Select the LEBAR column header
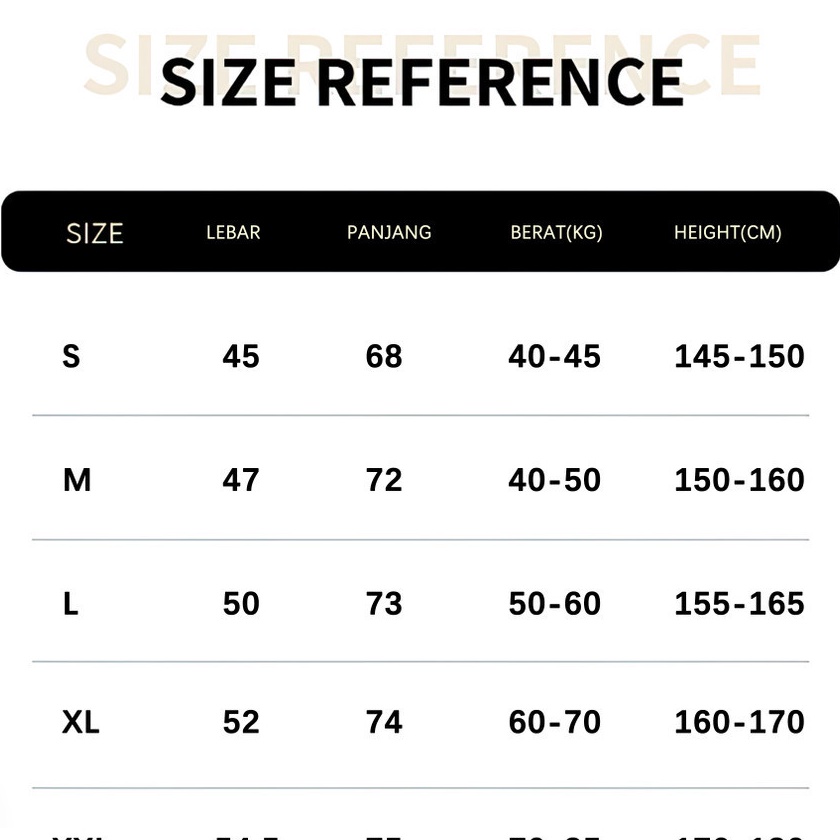This screenshot has width=840, height=840. (233, 233)
